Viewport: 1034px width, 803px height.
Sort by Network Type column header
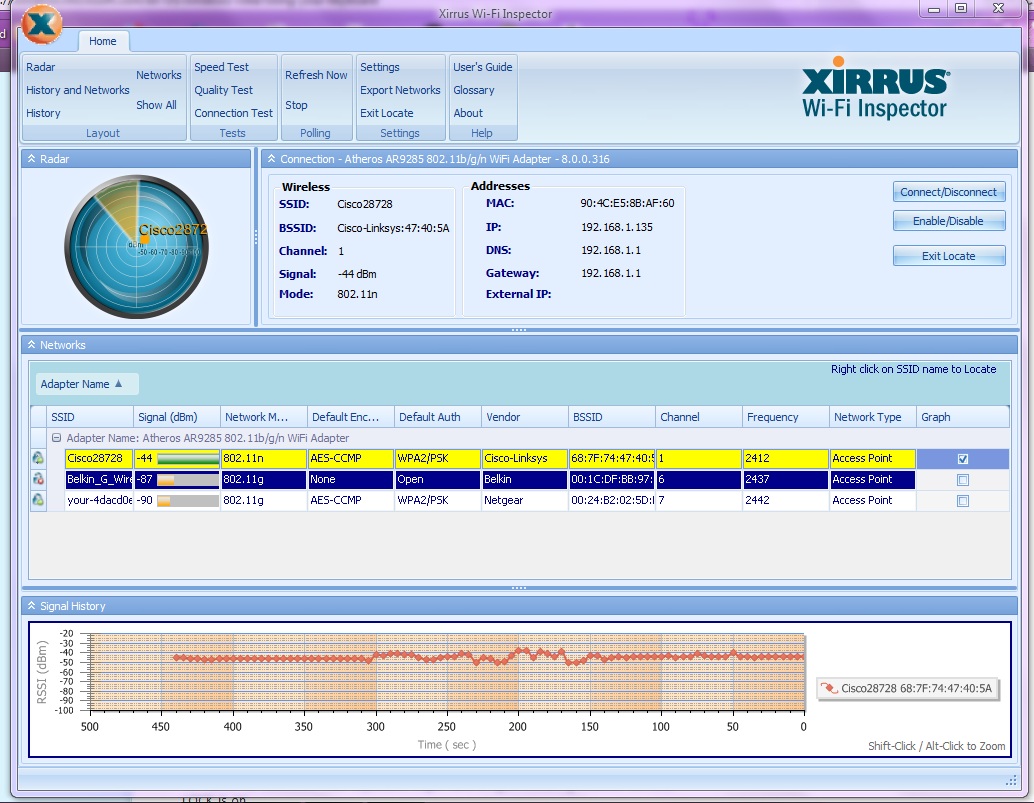pyautogui.click(x=873, y=417)
